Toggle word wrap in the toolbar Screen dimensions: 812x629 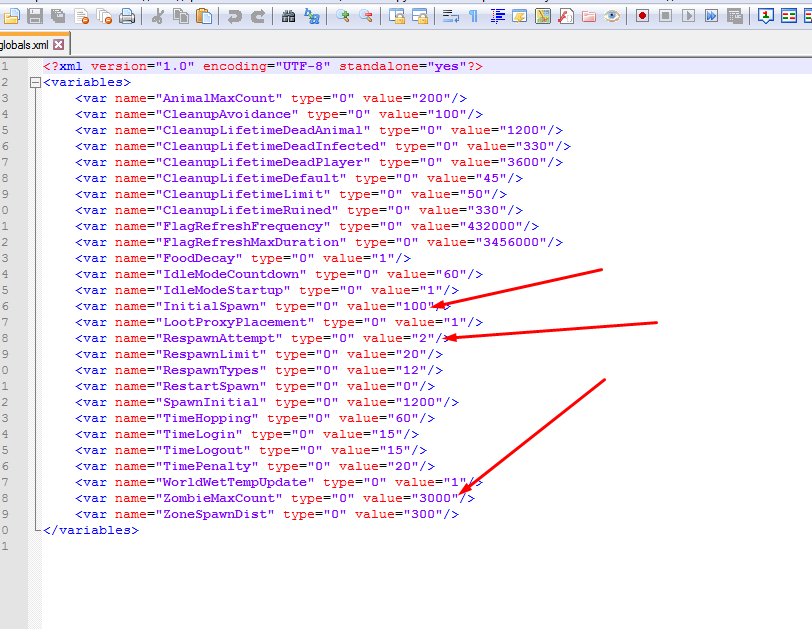pyautogui.click(x=450, y=17)
